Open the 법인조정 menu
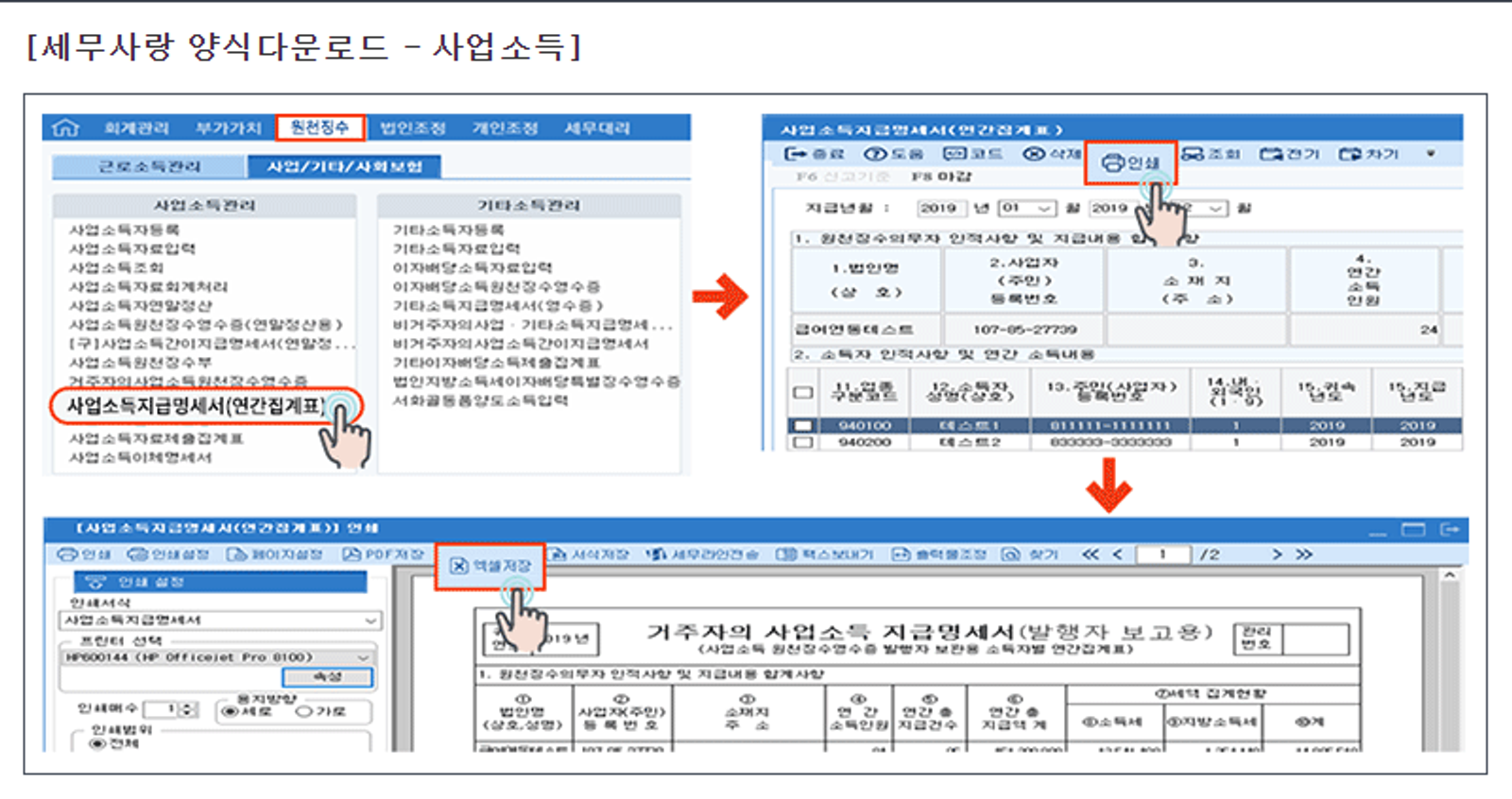Viewport: 1512px width, 799px height. [413, 128]
